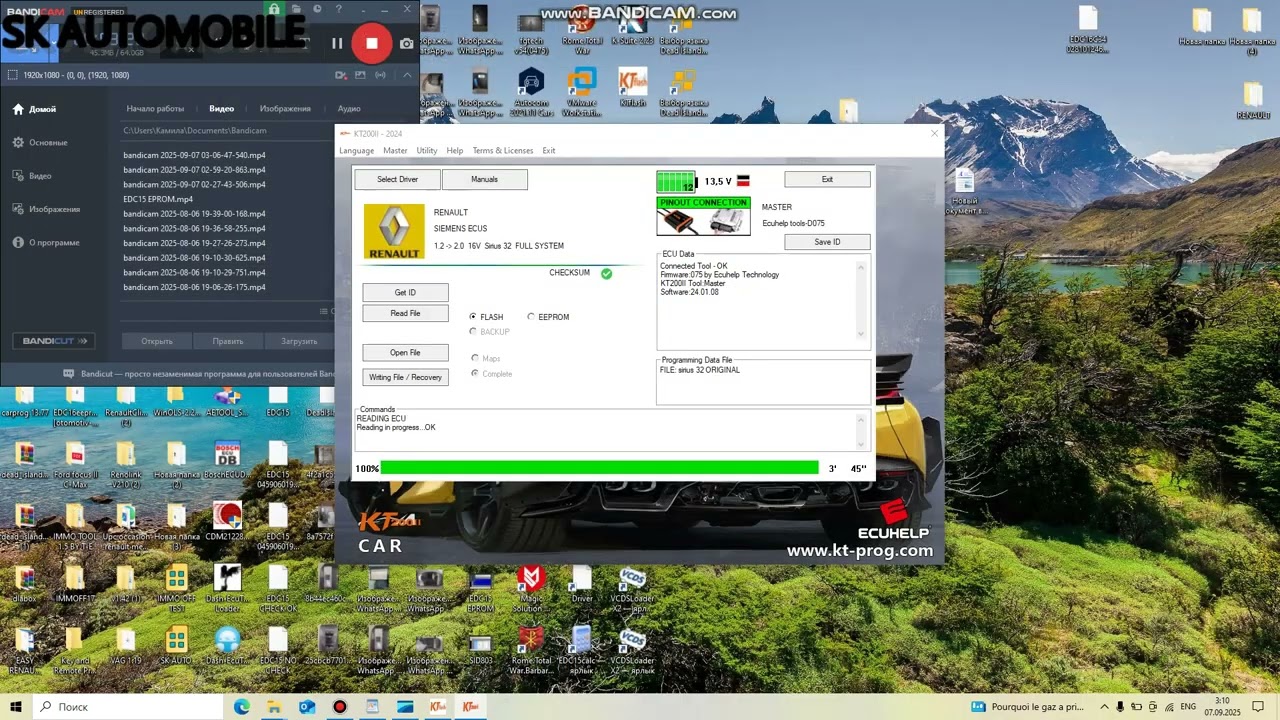1280x720 pixels.
Task: Click Manuals button
Action: tap(485, 180)
